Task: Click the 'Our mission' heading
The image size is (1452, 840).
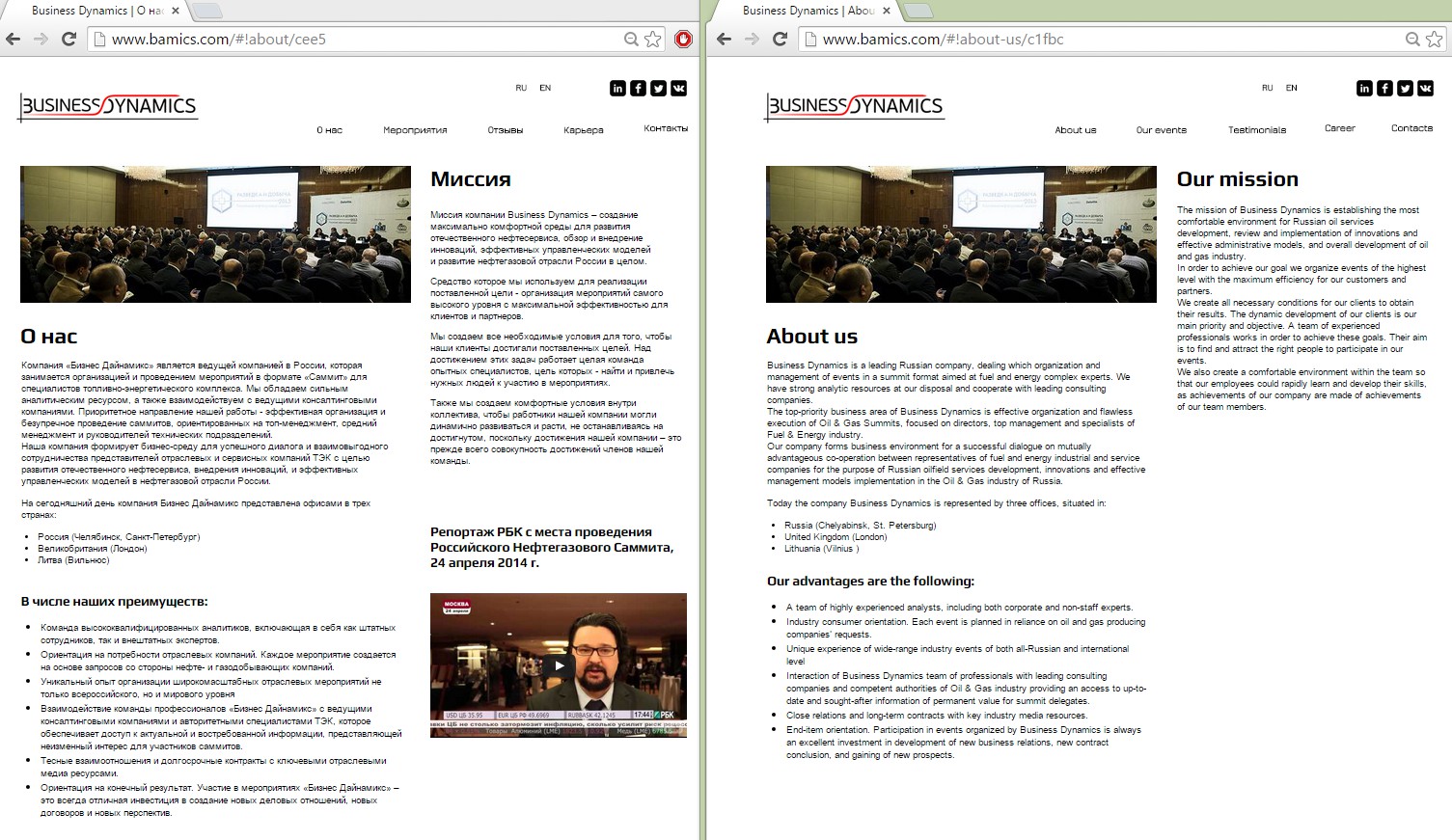Action: [1238, 179]
